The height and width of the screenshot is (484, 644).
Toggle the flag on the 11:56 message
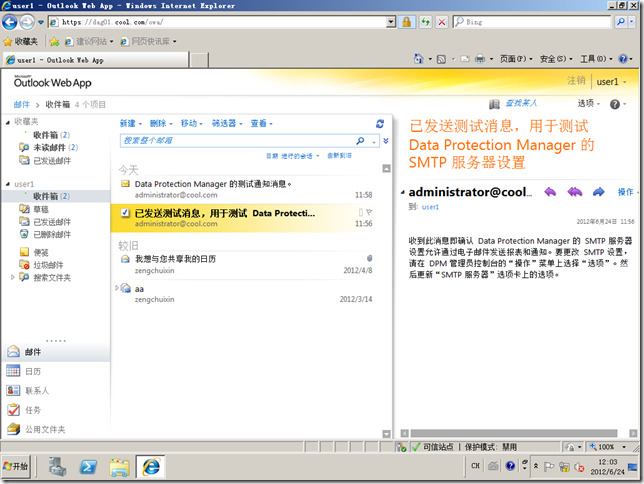click(x=369, y=212)
